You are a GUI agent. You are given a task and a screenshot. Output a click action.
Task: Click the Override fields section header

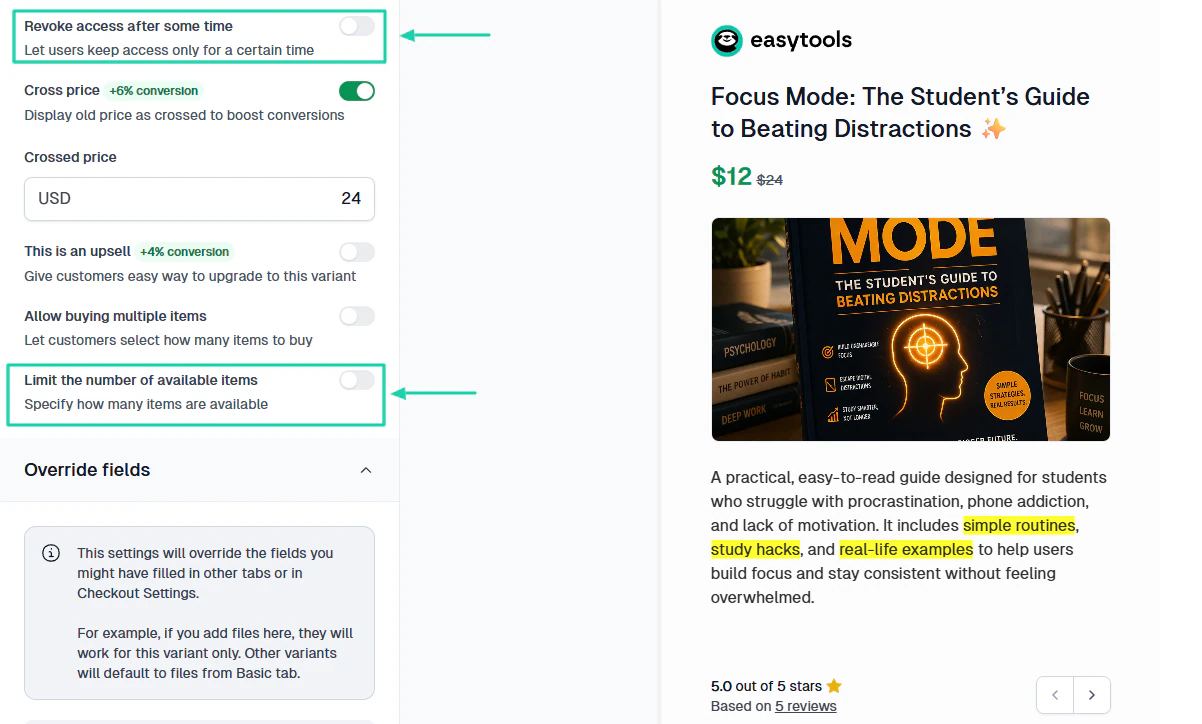(199, 470)
